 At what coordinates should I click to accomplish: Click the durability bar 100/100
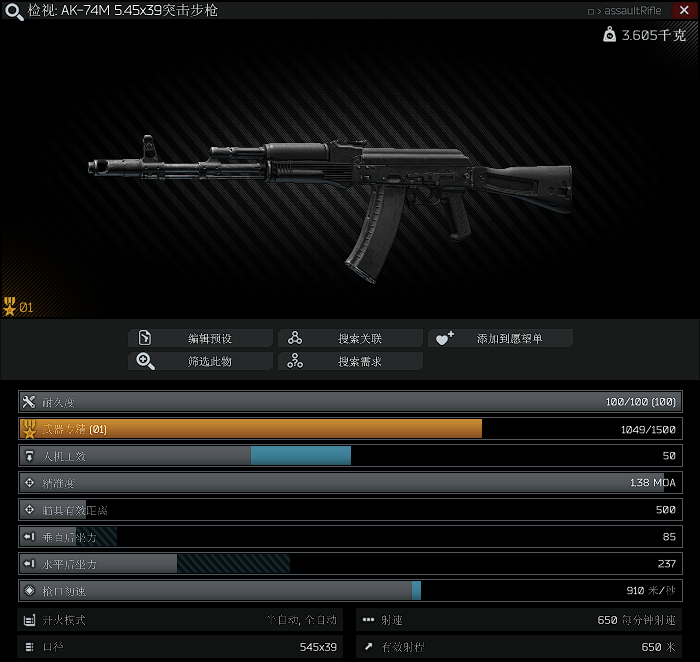350,402
